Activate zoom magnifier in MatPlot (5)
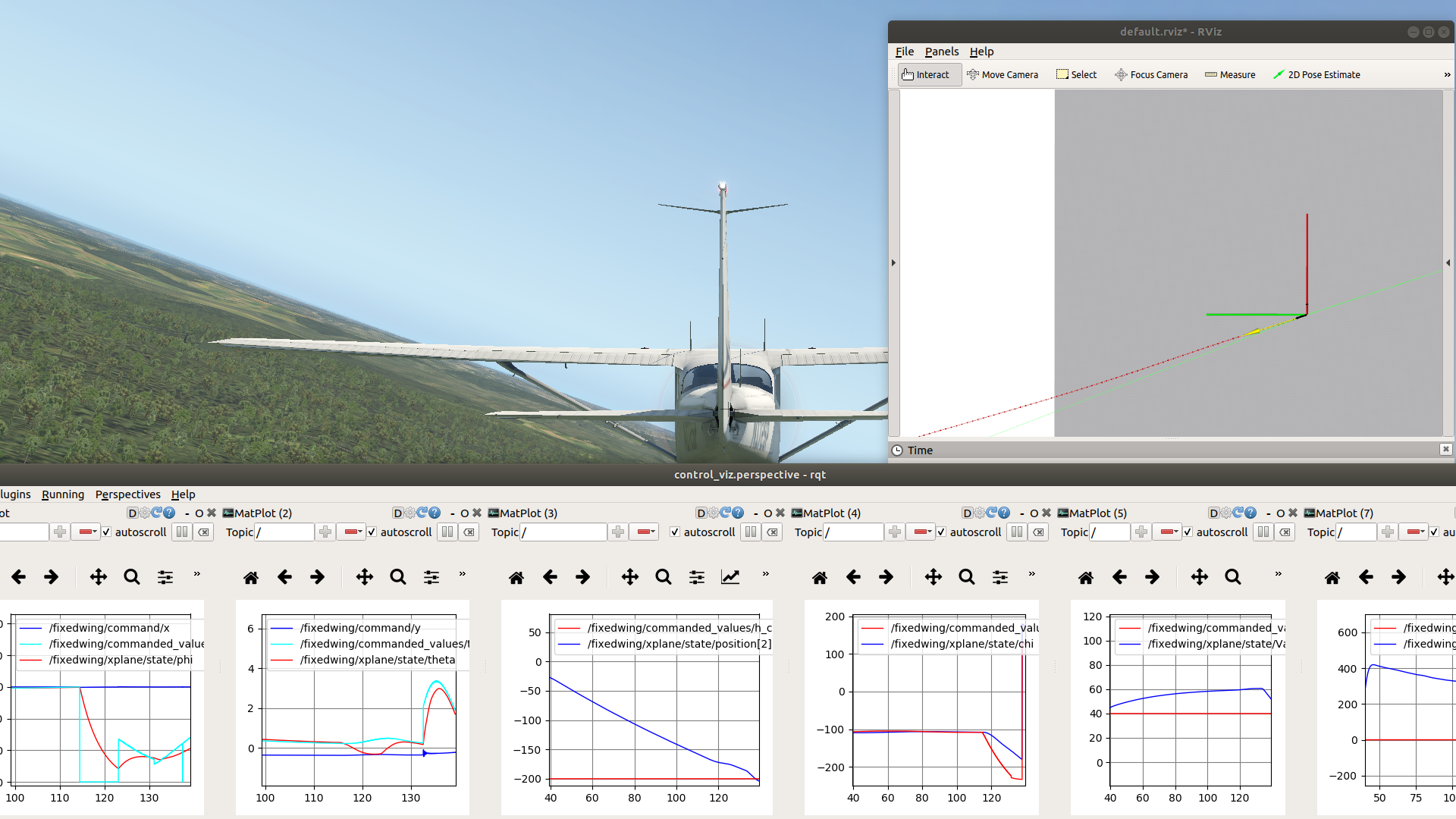 tap(1233, 577)
